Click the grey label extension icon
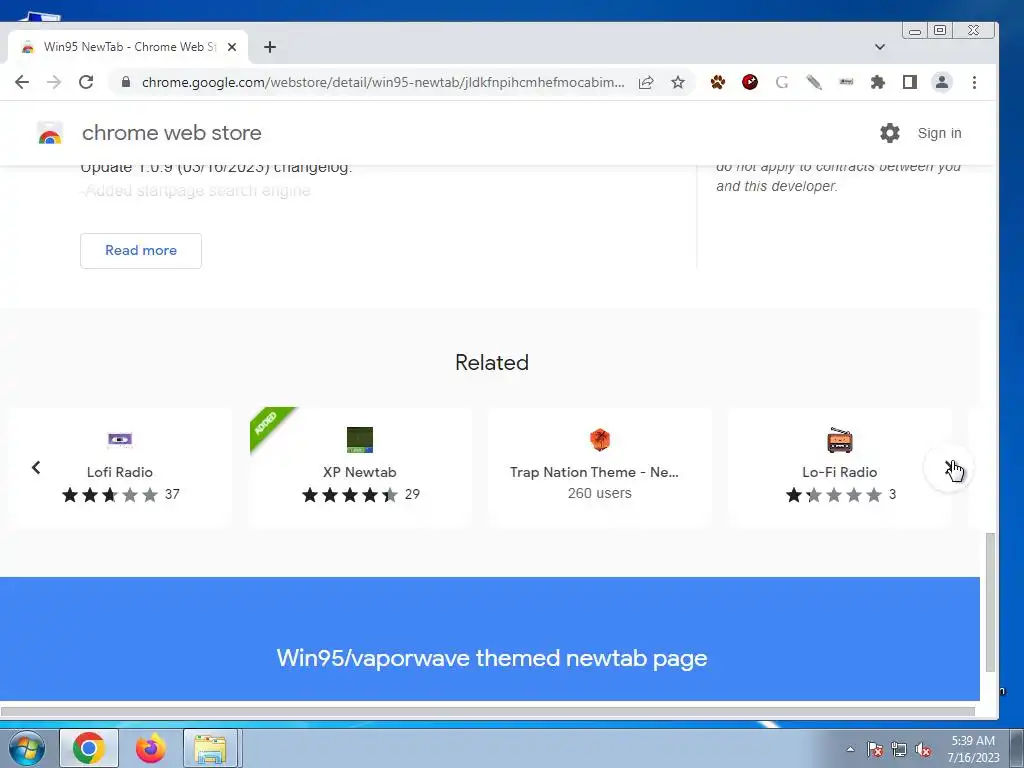The height and width of the screenshot is (768, 1024). (846, 82)
